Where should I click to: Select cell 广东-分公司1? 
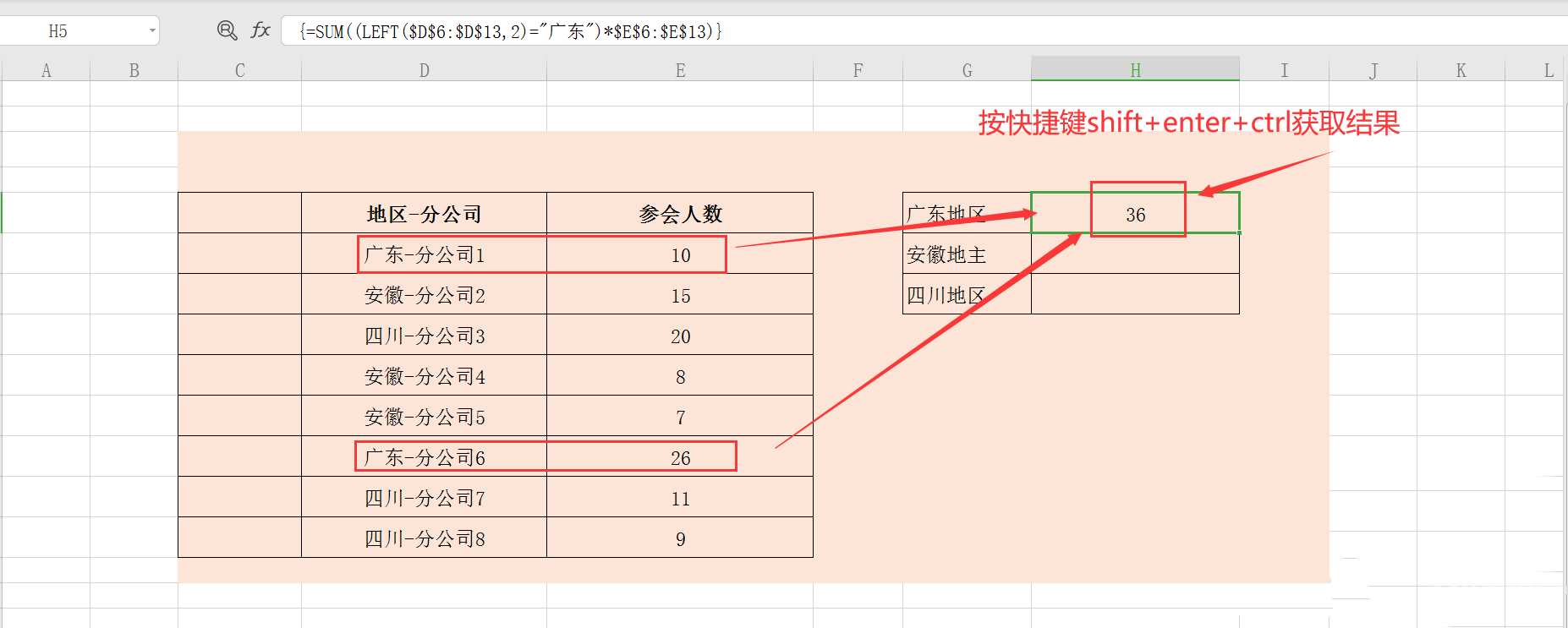424,254
